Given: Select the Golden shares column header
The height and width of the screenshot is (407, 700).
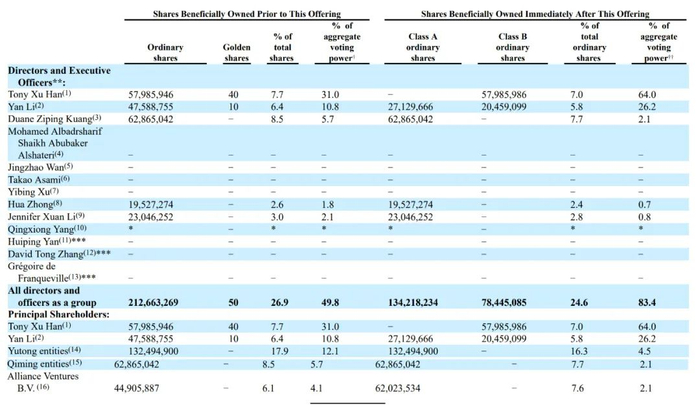Looking at the screenshot, I should tap(237, 52).
